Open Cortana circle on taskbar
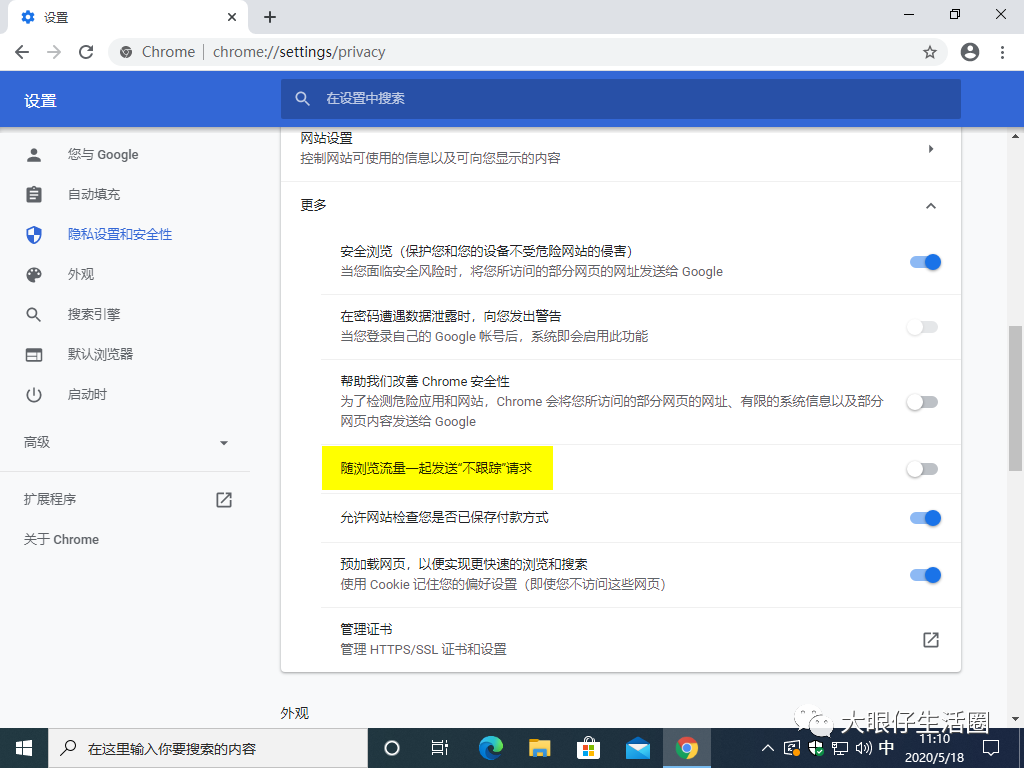Image resolution: width=1024 pixels, height=768 pixels. tap(392, 748)
